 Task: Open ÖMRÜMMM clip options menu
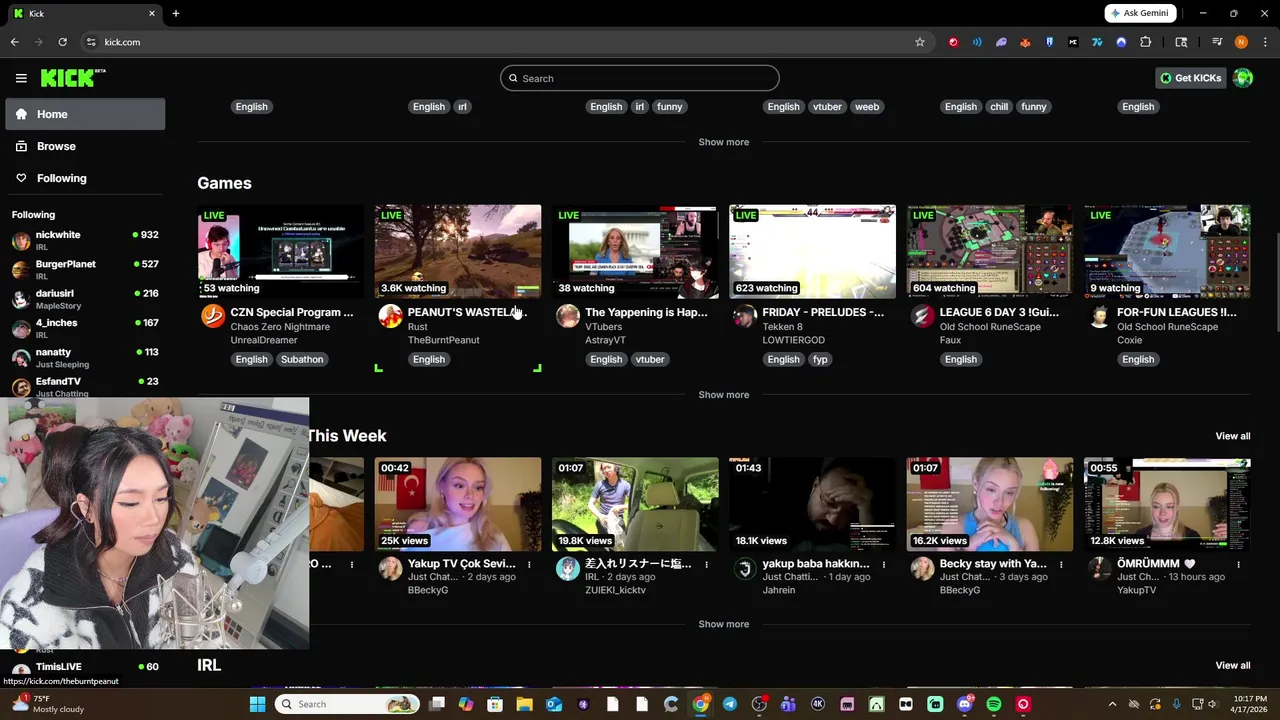[x=1238, y=564]
